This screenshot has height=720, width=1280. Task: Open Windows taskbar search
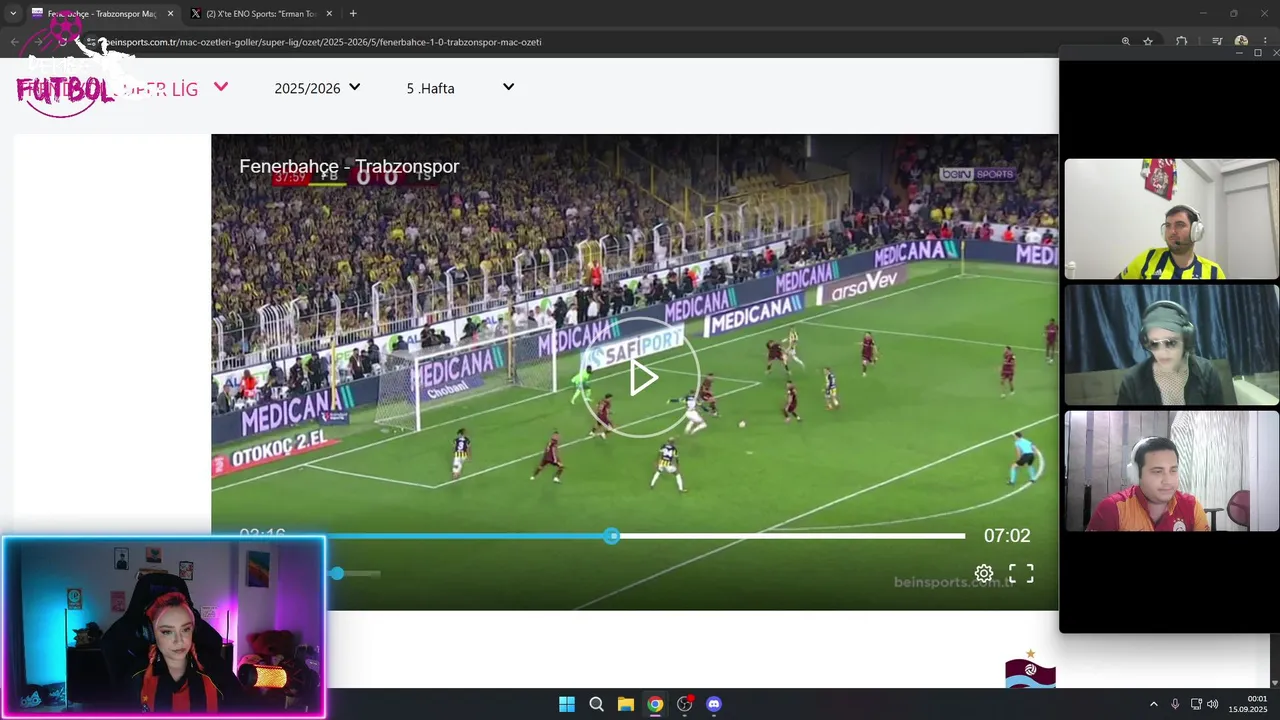(x=596, y=704)
